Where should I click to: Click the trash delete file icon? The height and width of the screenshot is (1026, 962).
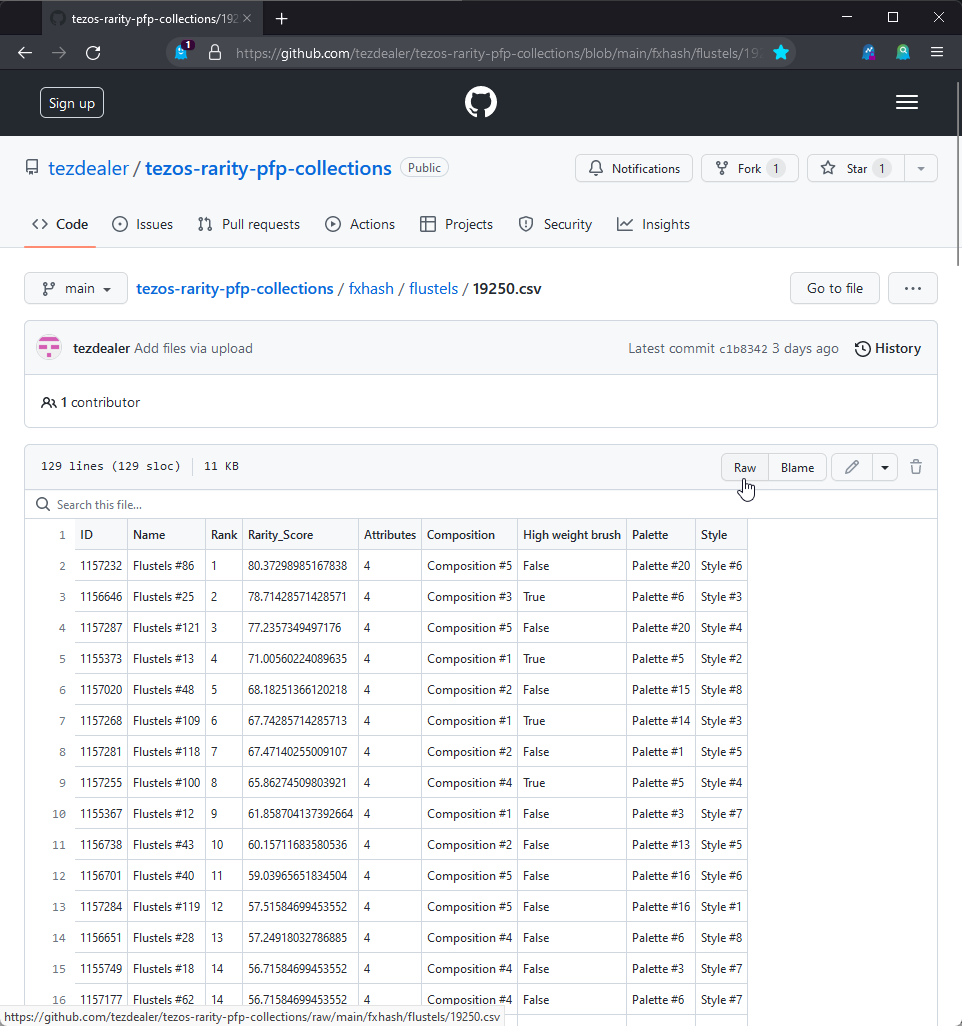[x=916, y=467]
